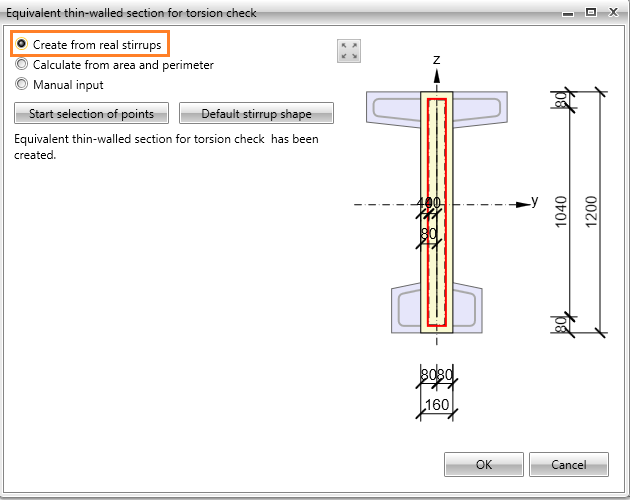Select the 160 width dimension label
Image resolution: width=630 pixels, height=500 pixels.
tap(437, 404)
